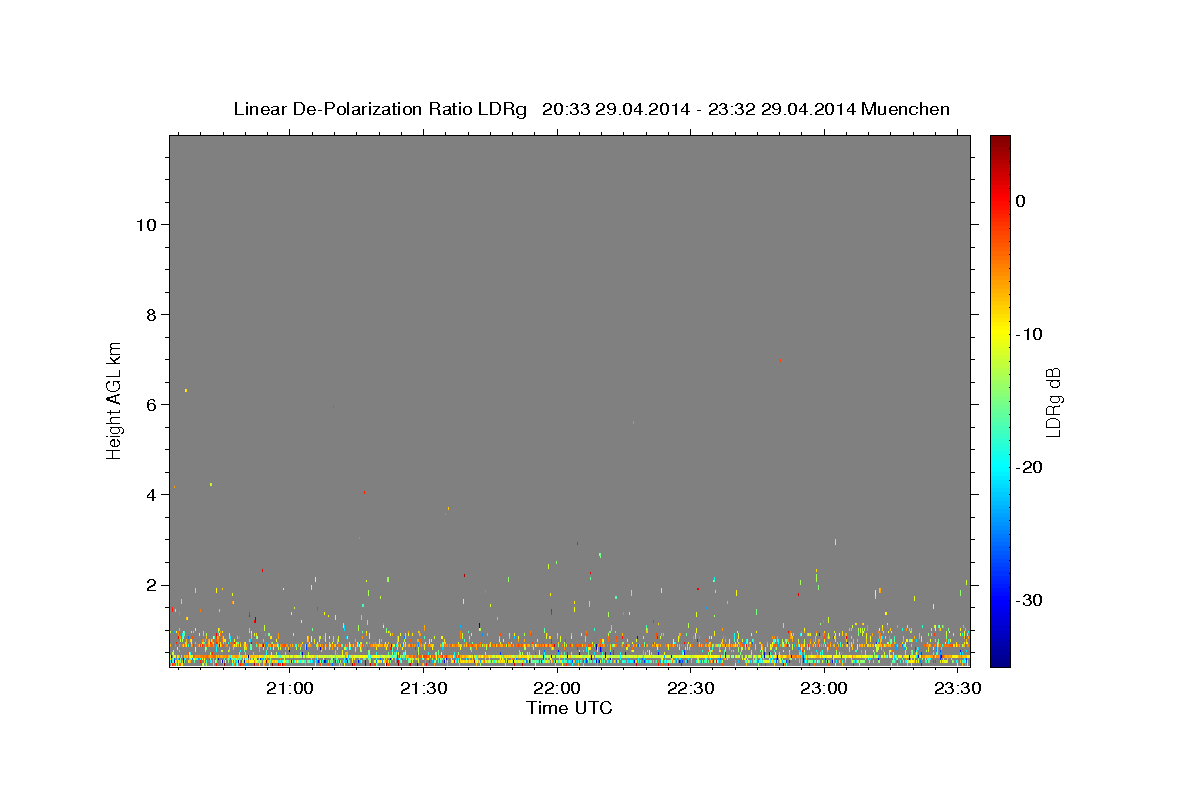Click the 6 km height tick label
Image resolution: width=1200 pixels, height=800 pixels.
[150, 404]
